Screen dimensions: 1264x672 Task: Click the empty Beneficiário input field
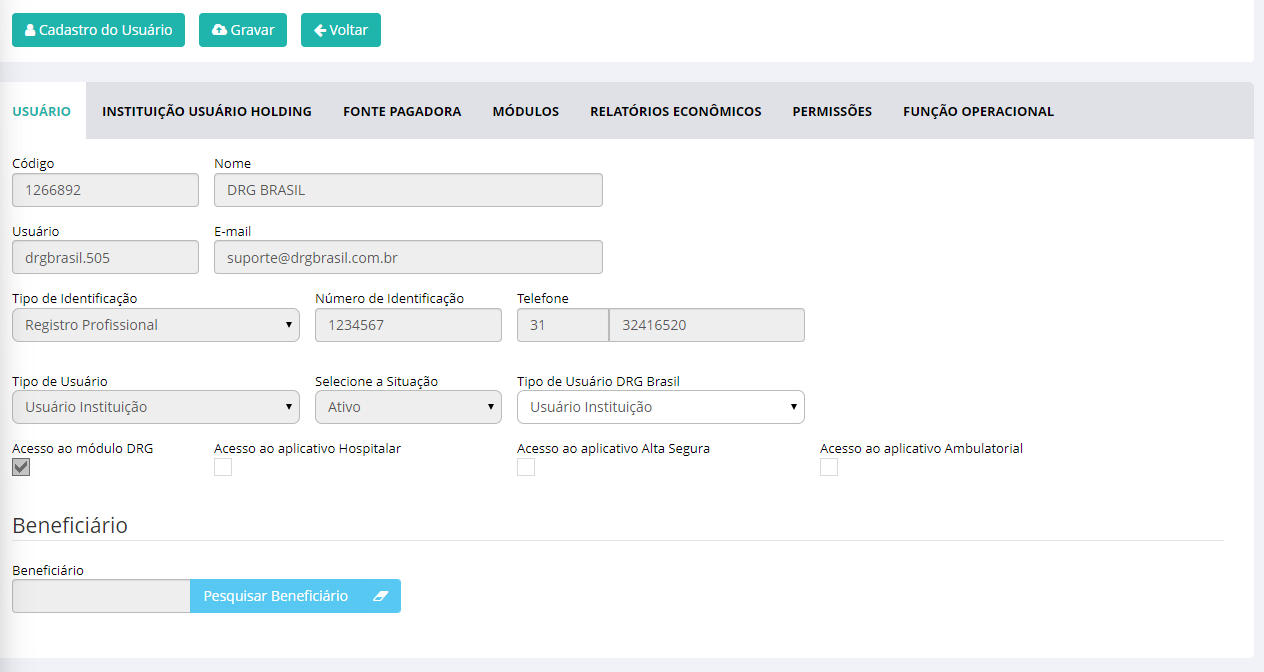[x=101, y=596]
